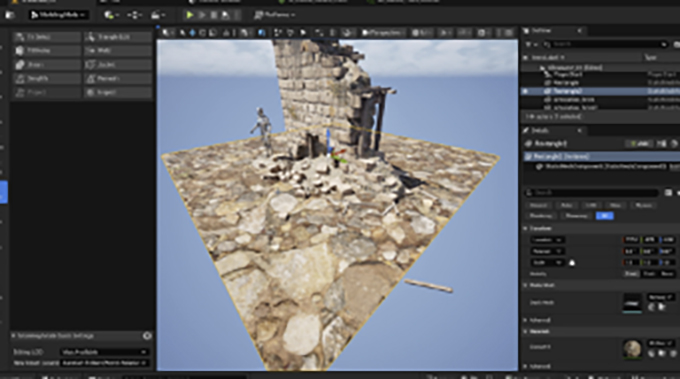Click the Save icon in main toolbar
The height and width of the screenshot is (379, 680).
(10, 15)
